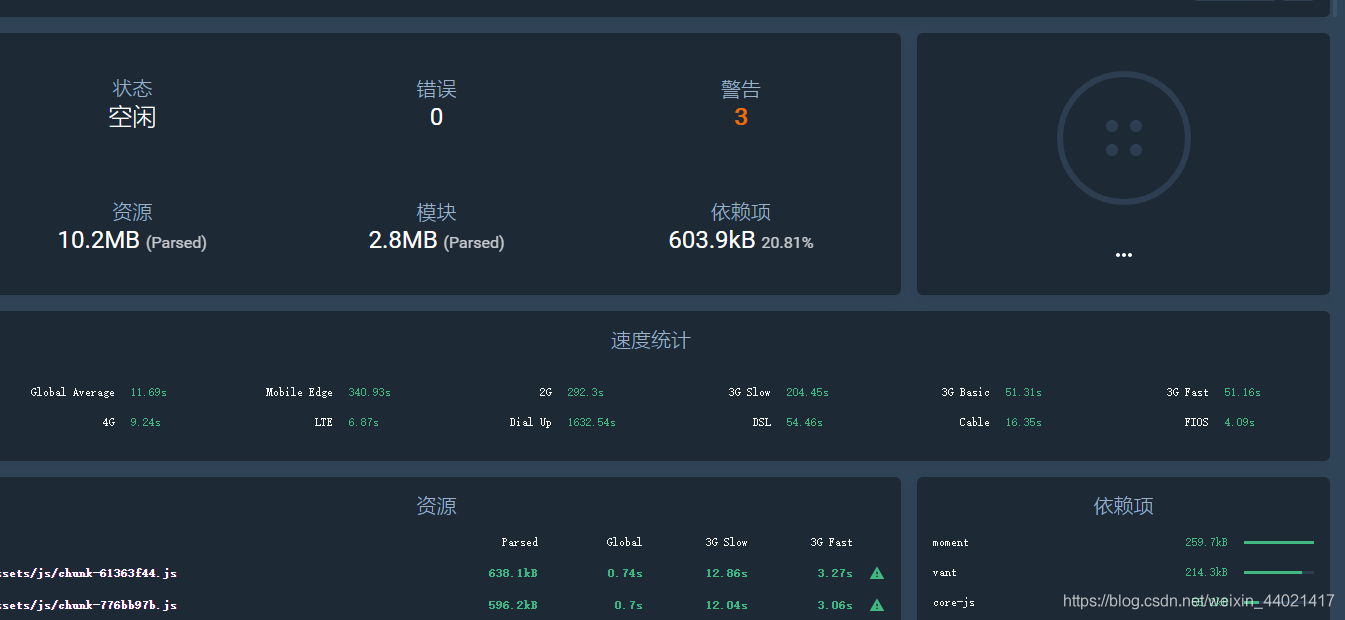Image resolution: width=1345 pixels, height=620 pixels.
Task: Open chunk-776bb97b.js asset link
Action: (88, 605)
